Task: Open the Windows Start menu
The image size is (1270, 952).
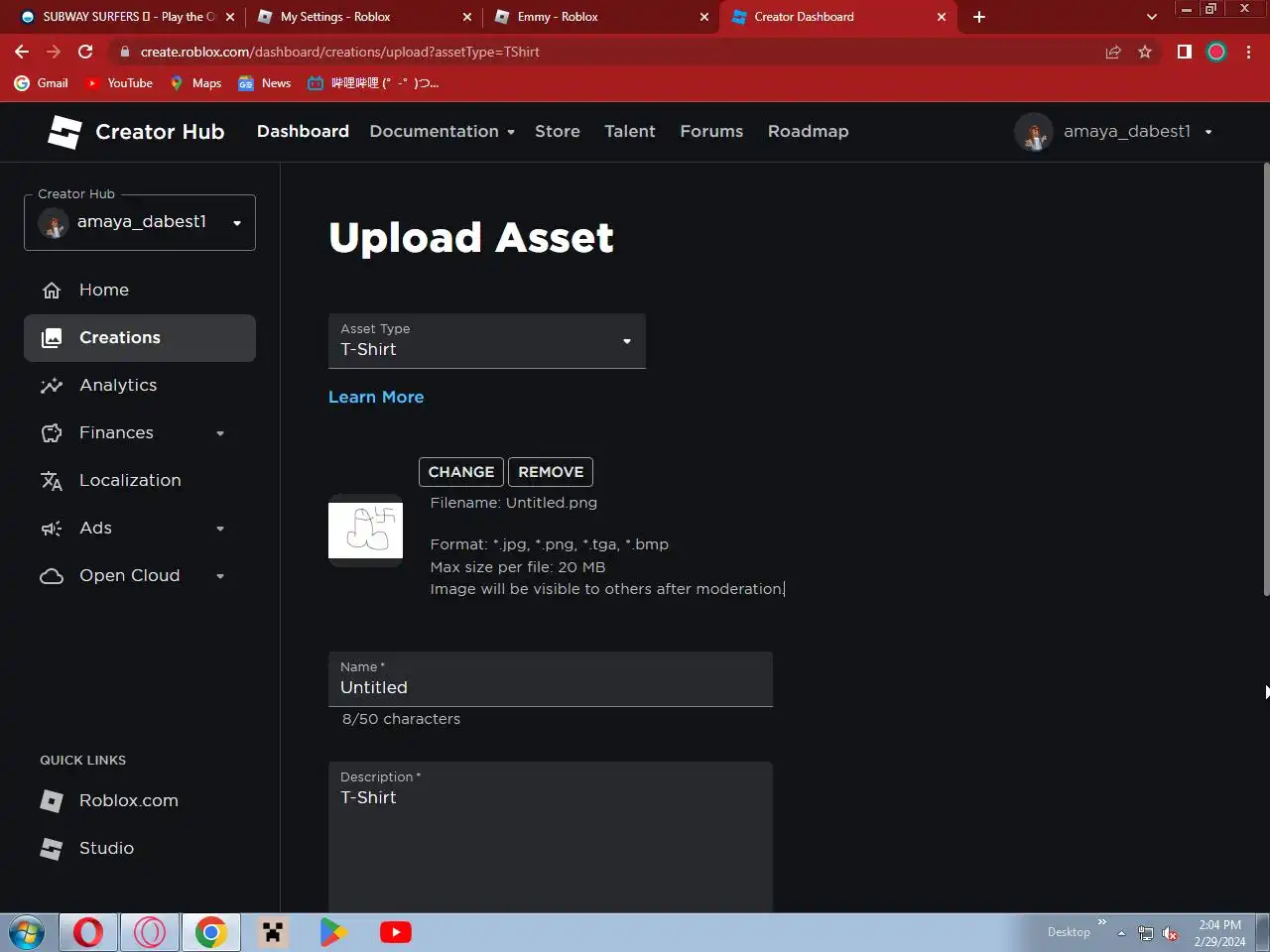Action: [x=27, y=933]
